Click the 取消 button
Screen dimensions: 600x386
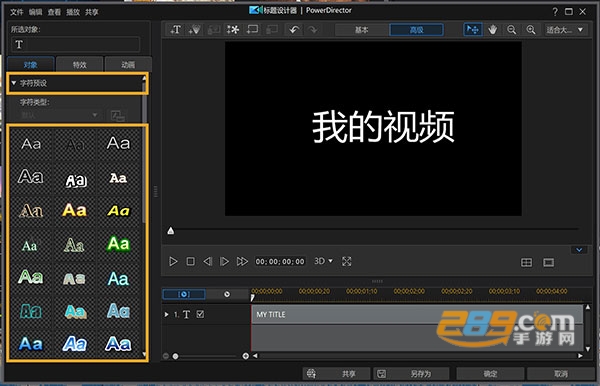(x=561, y=374)
